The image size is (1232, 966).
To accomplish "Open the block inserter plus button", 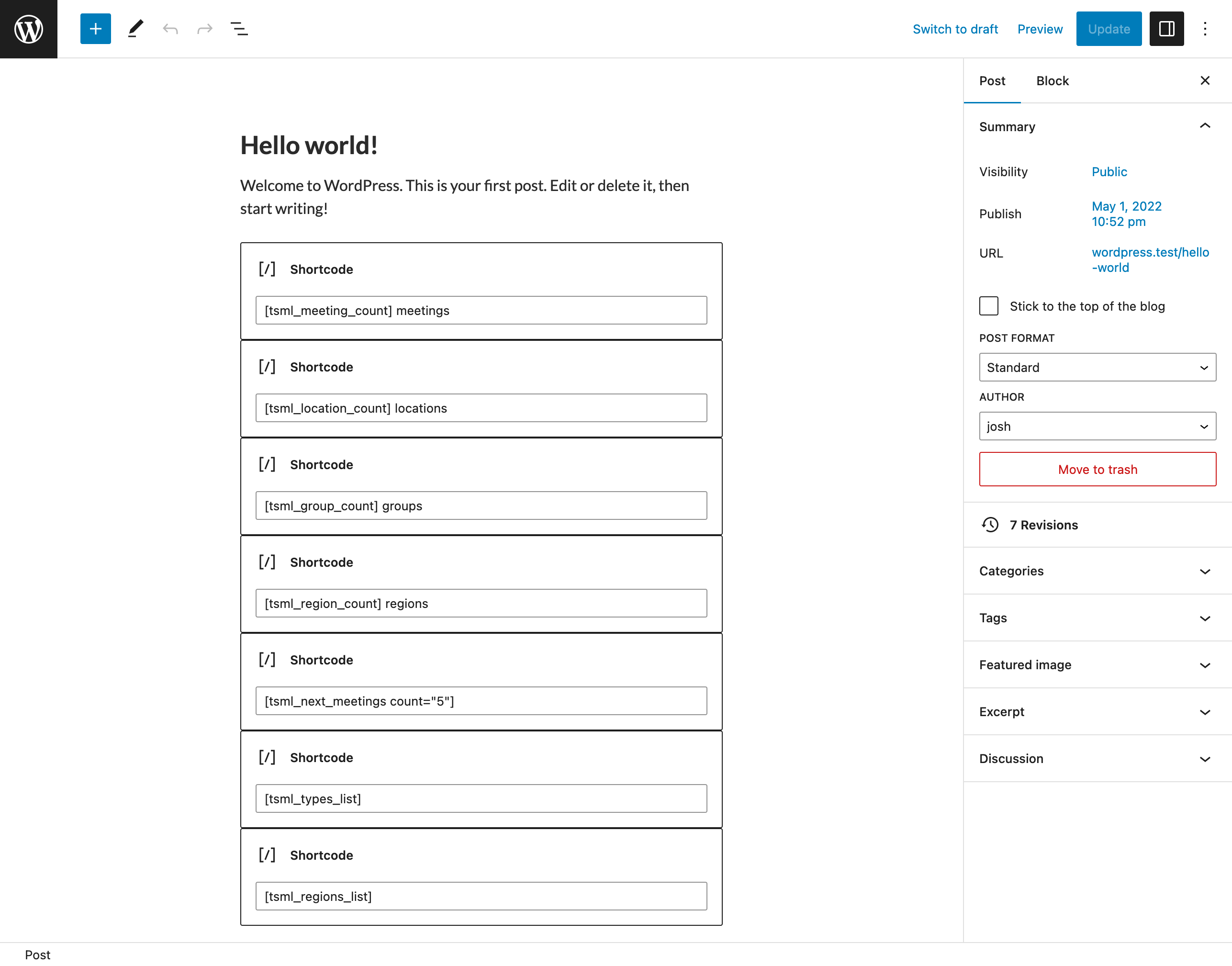I will pos(96,29).
